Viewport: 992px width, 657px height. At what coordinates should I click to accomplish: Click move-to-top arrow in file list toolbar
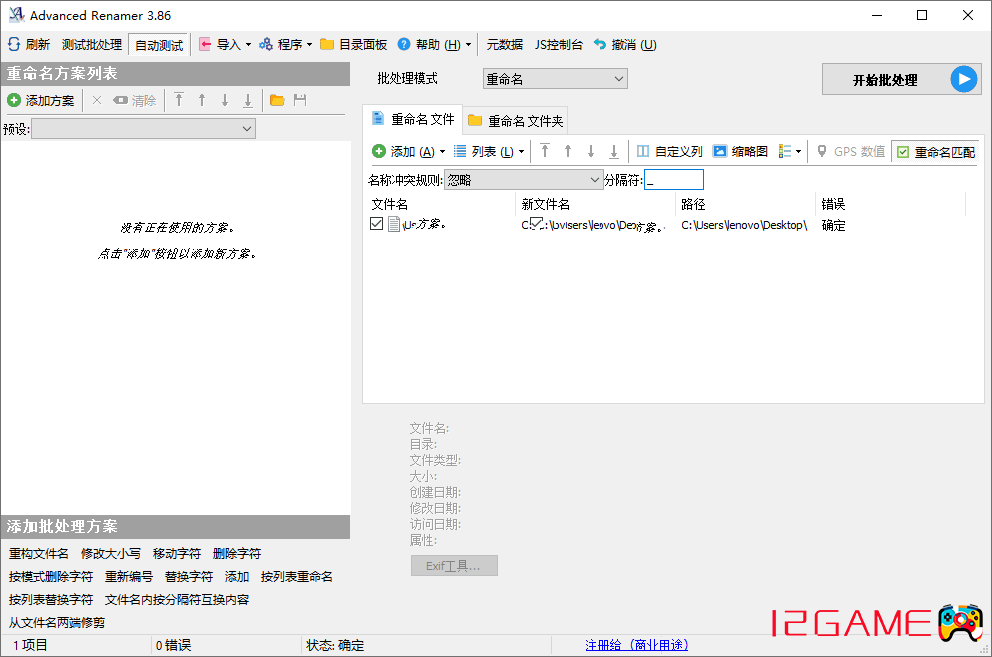545,151
